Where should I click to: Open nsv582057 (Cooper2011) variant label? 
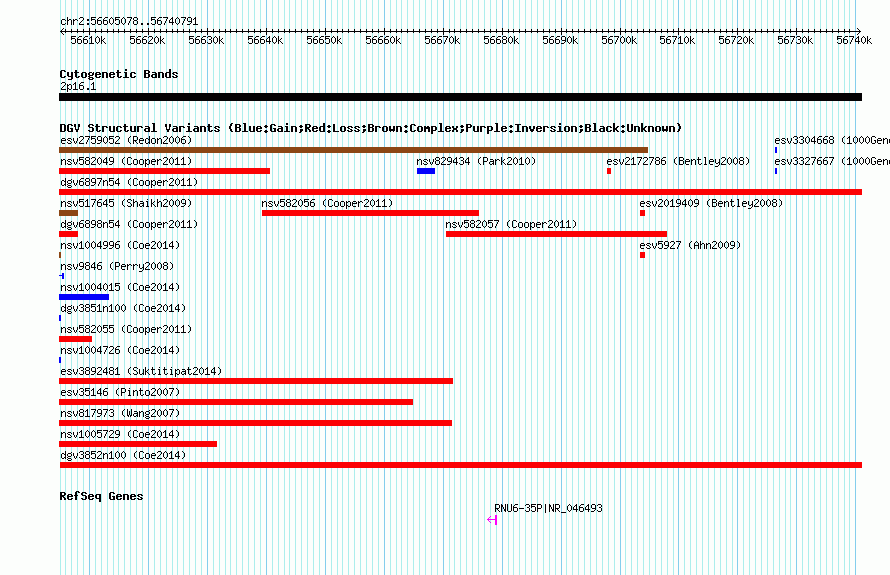[x=511, y=224]
